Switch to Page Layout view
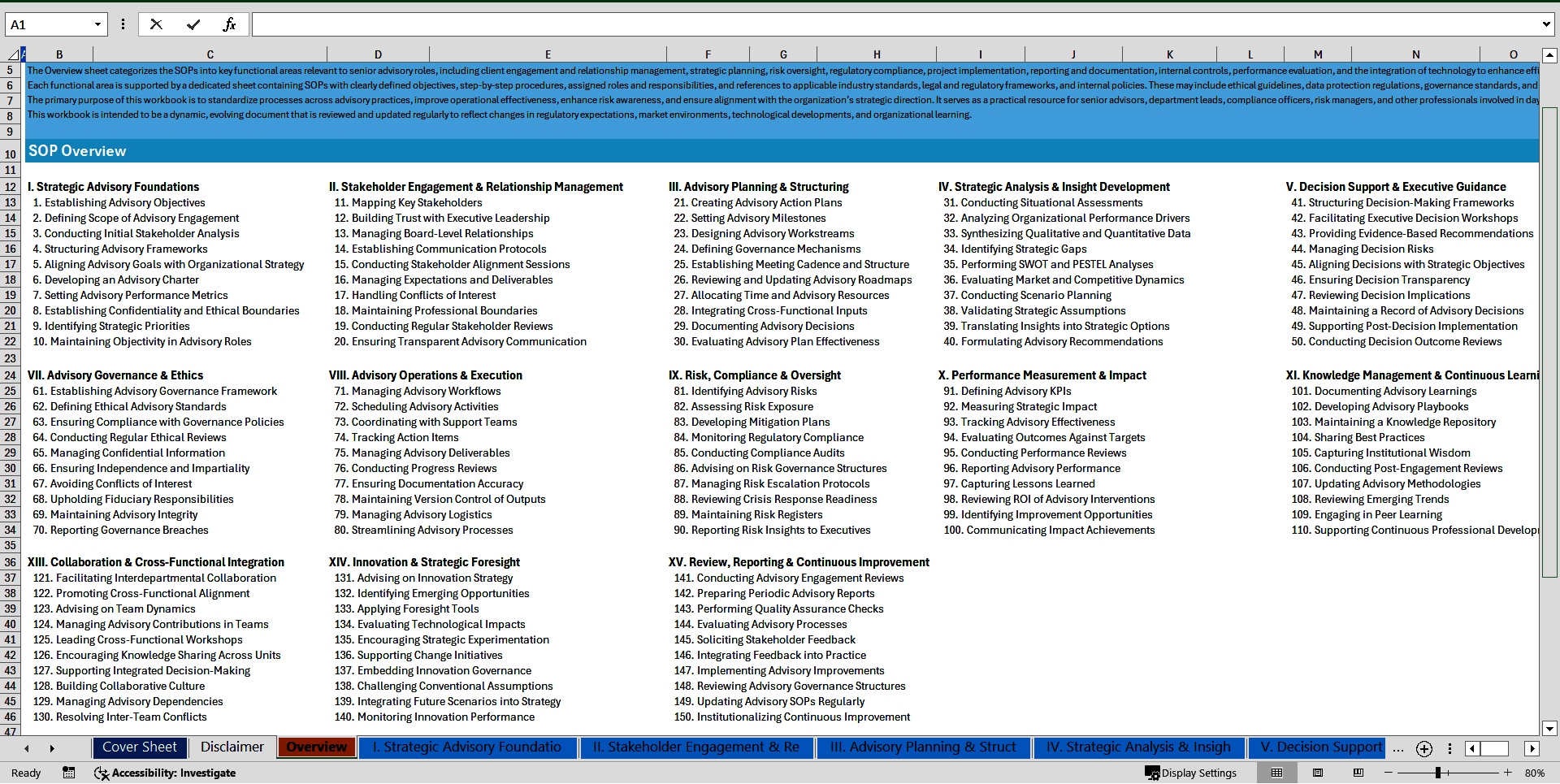 coord(1318,773)
